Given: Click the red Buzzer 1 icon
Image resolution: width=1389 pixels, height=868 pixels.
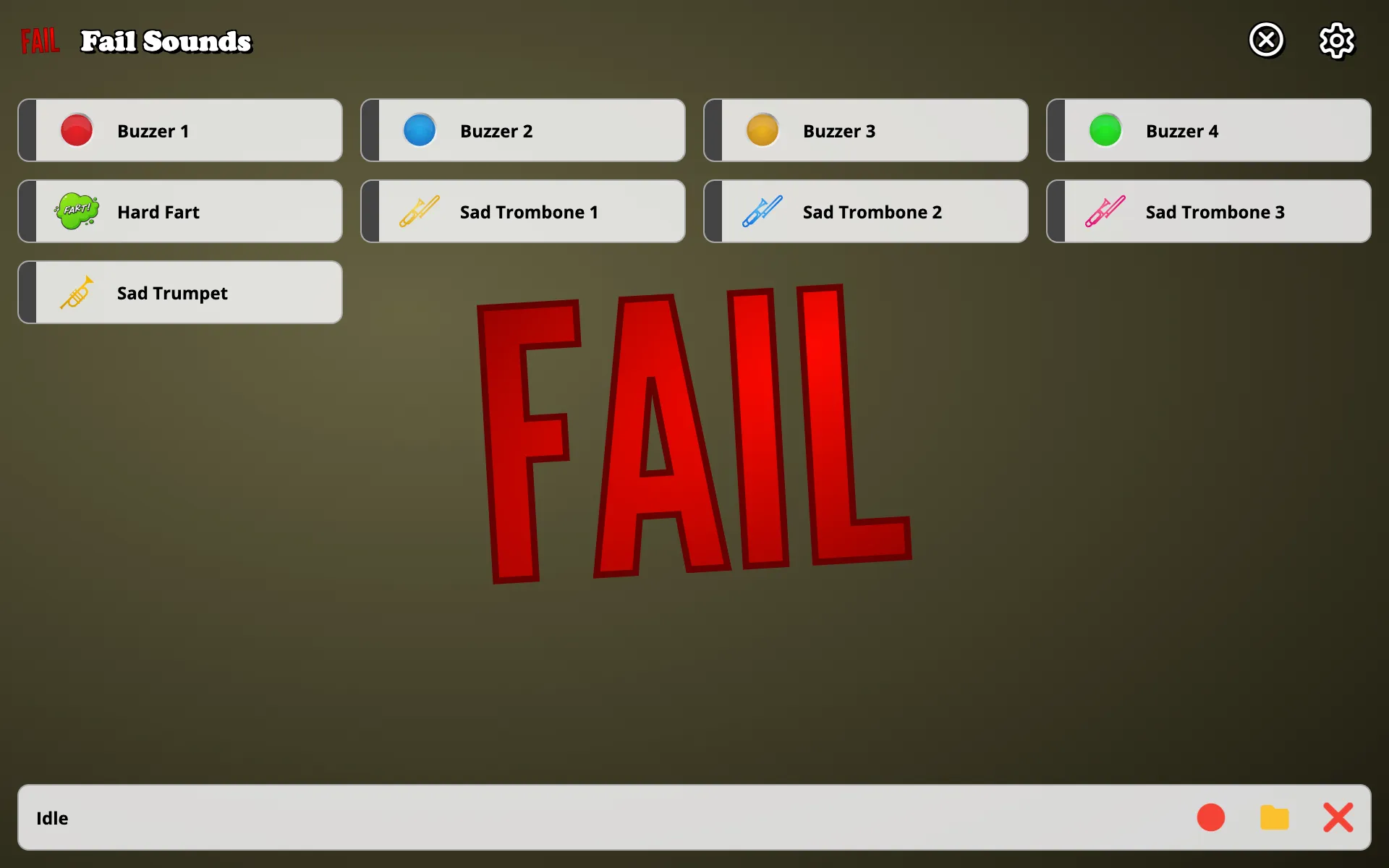Looking at the screenshot, I should coord(75,130).
